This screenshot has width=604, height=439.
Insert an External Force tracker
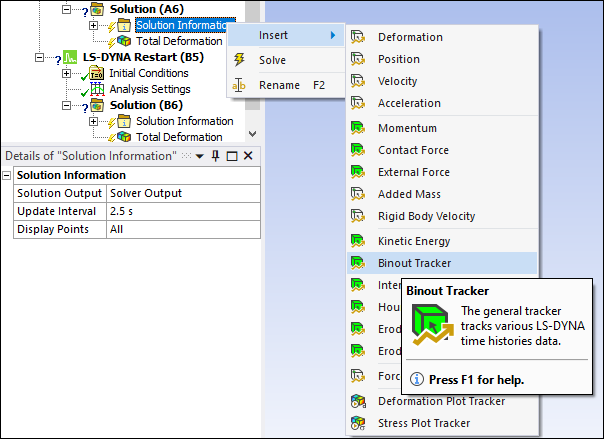442,172
